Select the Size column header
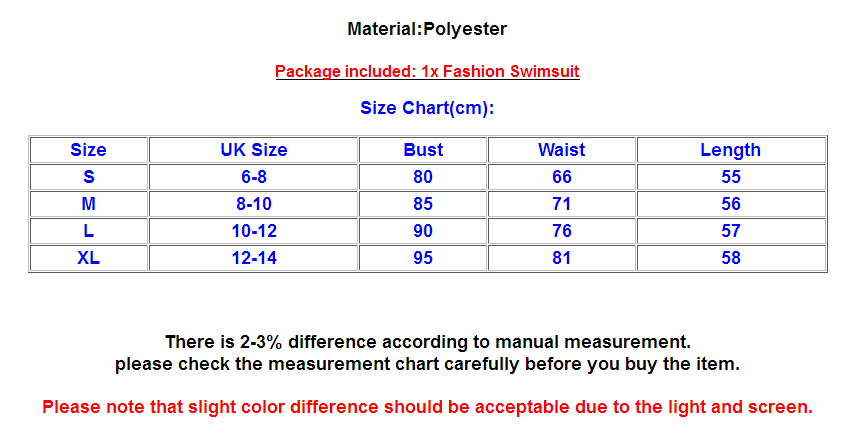 (88, 150)
